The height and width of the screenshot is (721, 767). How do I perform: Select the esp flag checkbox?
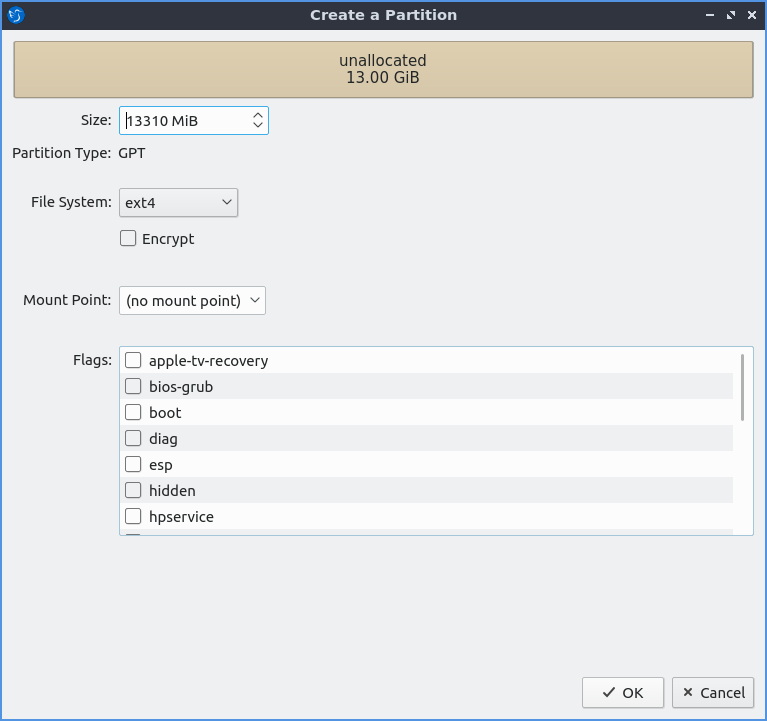point(133,465)
